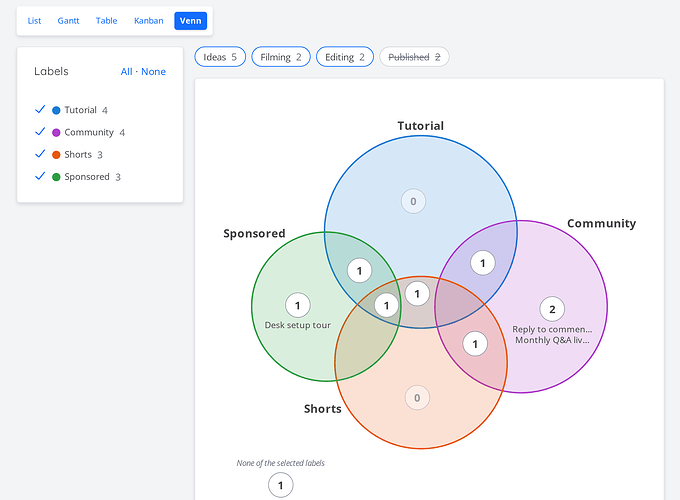Click the Community label name in sidebar
The width and height of the screenshot is (680, 500).
coord(89,132)
